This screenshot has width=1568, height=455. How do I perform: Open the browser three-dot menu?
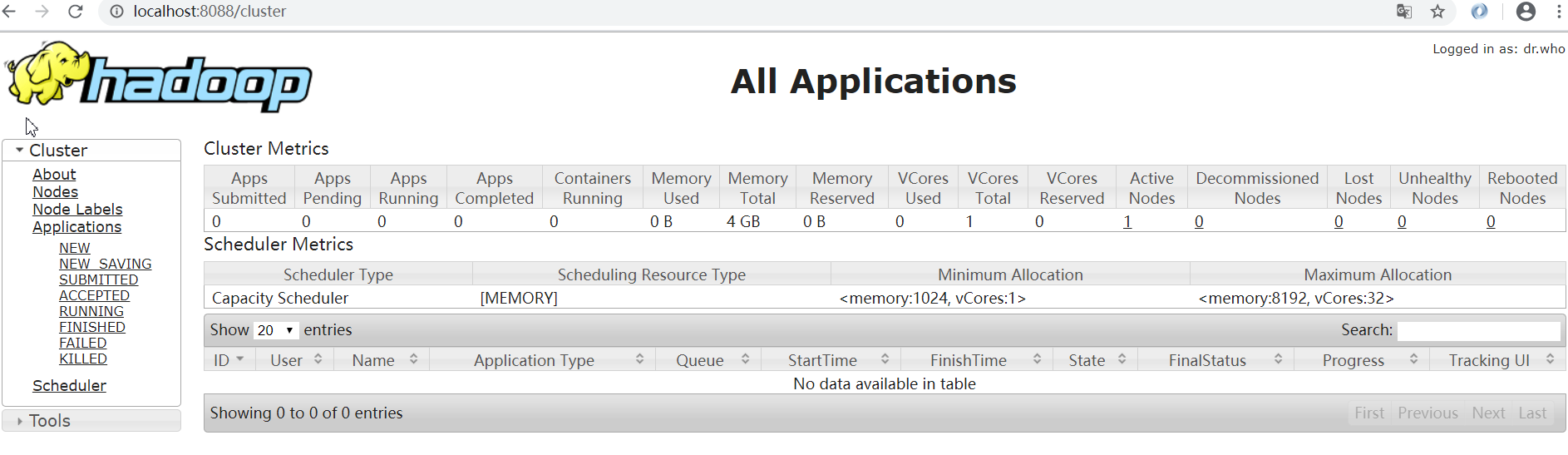tap(1558, 12)
